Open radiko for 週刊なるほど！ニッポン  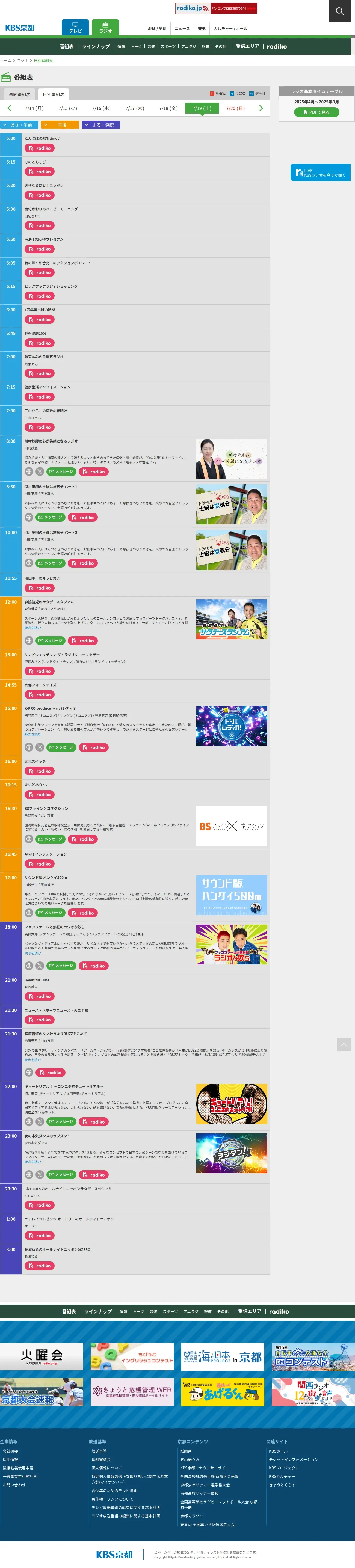point(40,195)
